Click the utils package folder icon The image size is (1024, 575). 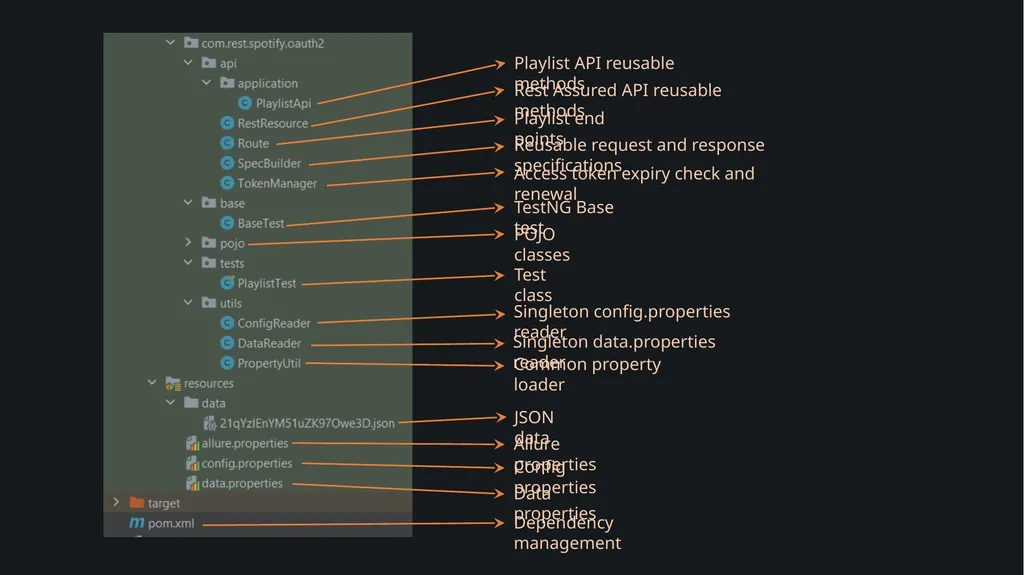(x=209, y=303)
